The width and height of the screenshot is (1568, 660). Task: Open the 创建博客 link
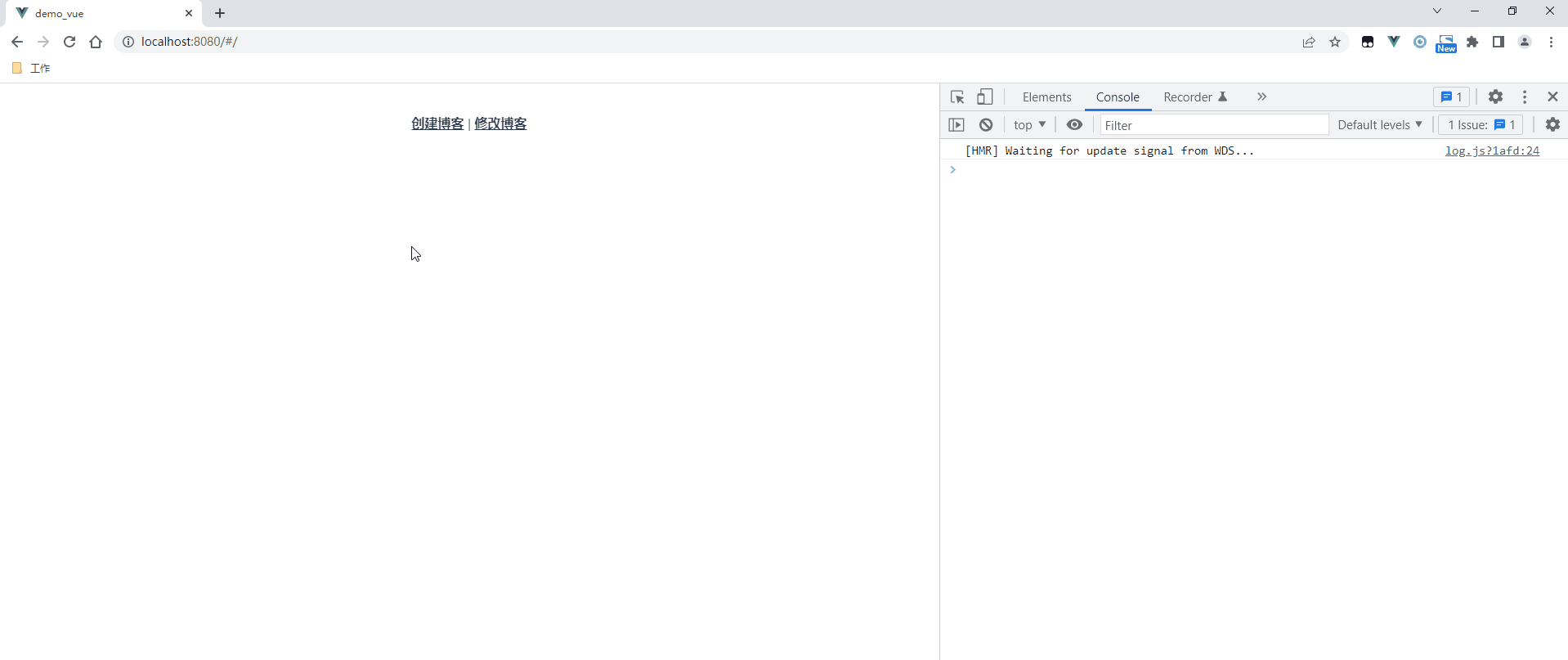tap(437, 123)
